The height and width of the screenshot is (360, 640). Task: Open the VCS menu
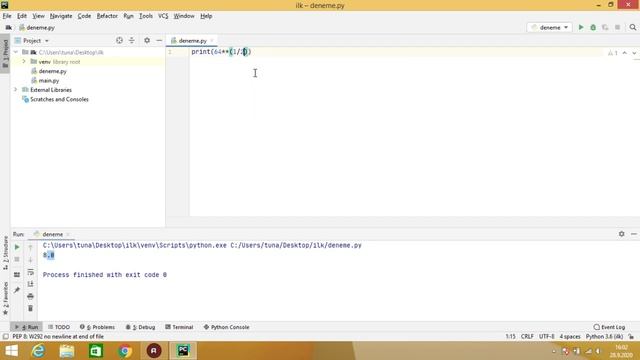163,16
